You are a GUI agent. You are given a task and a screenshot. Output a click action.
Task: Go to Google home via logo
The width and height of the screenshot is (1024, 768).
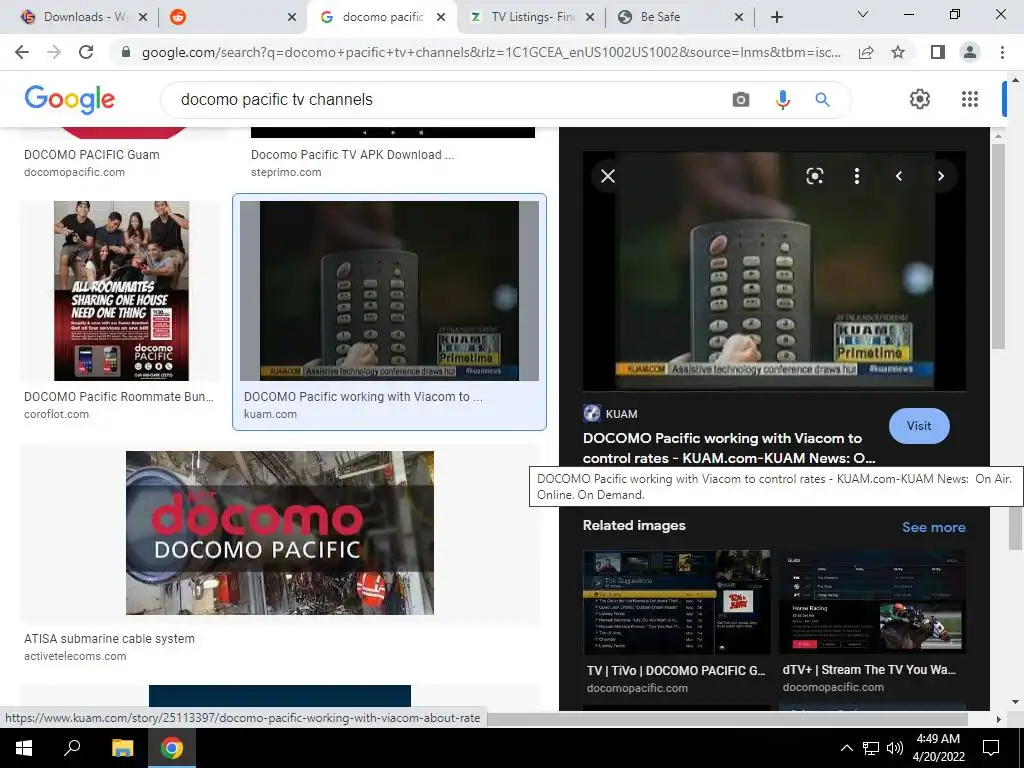pos(69,99)
